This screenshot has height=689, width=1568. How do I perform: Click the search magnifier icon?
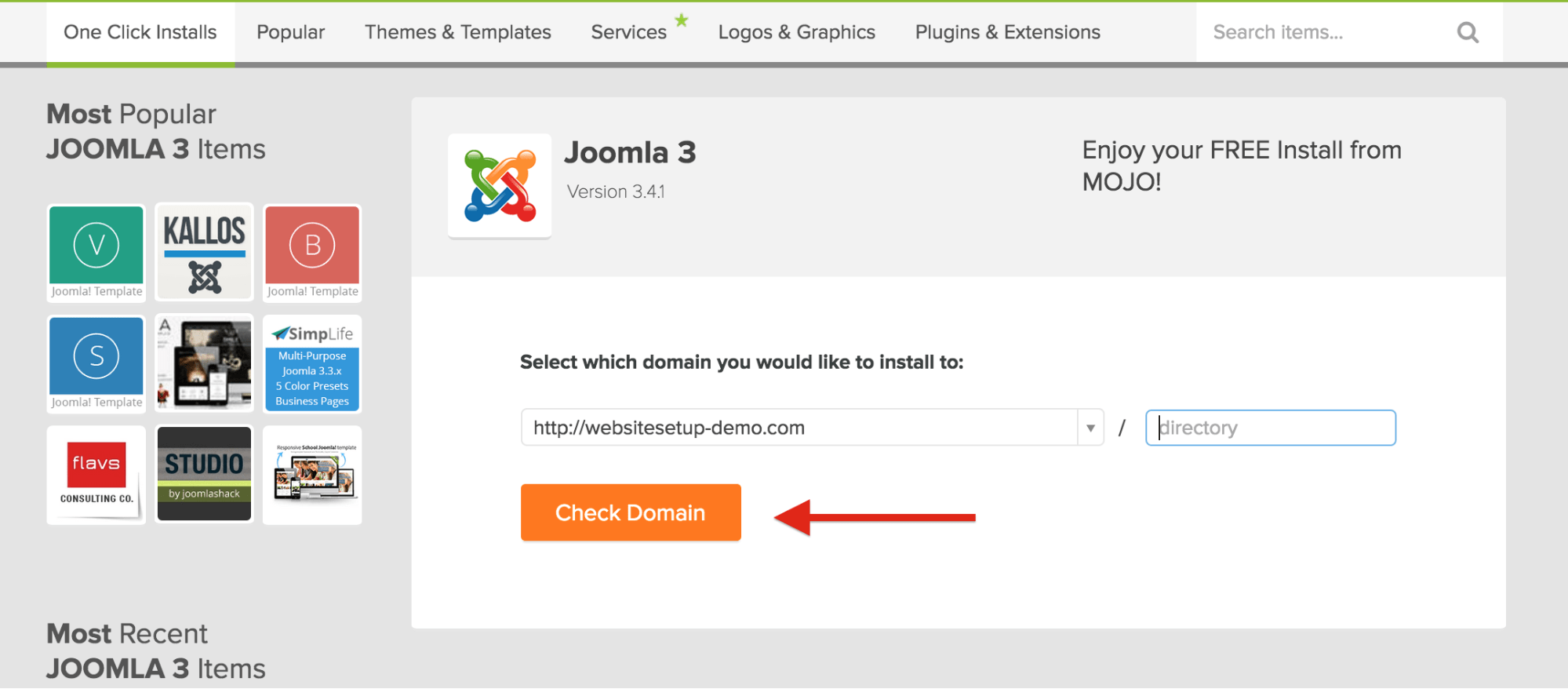(1468, 32)
